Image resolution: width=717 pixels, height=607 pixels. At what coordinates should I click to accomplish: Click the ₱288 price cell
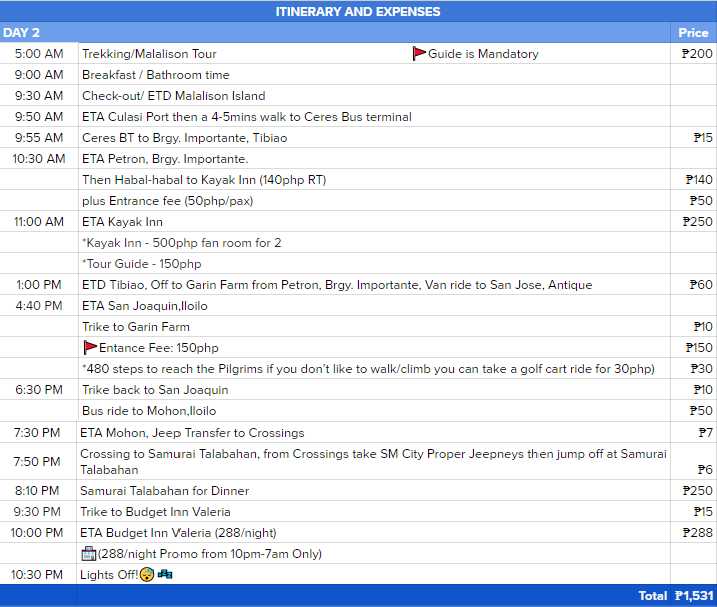(x=694, y=532)
